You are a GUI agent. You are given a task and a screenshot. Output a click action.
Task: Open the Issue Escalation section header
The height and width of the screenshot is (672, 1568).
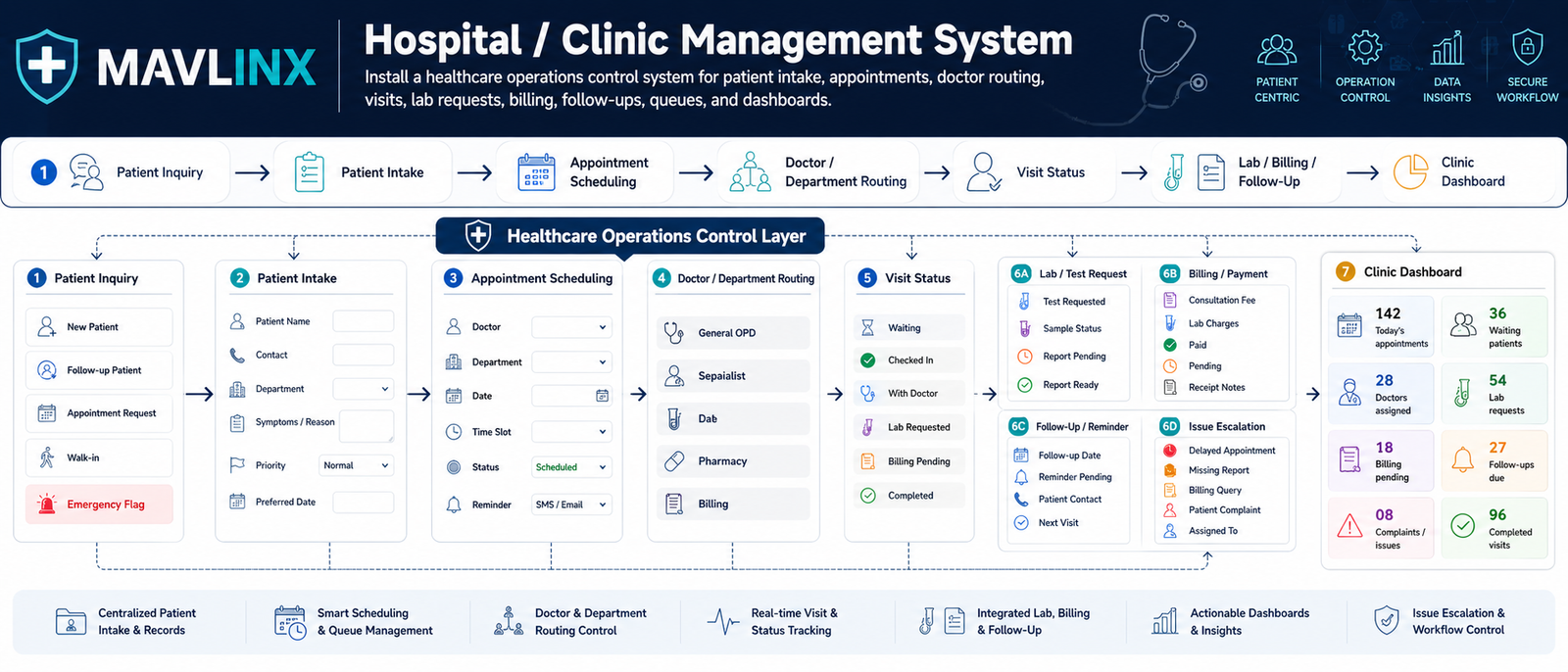point(1214,427)
